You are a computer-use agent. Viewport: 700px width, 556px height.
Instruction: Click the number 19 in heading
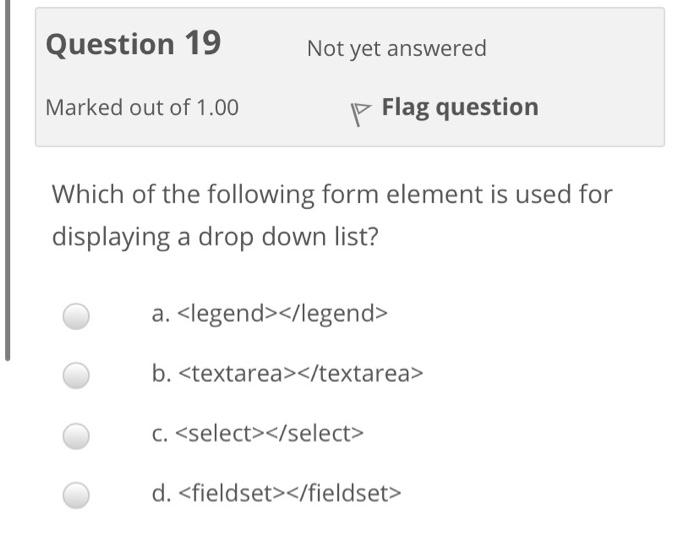201,44
